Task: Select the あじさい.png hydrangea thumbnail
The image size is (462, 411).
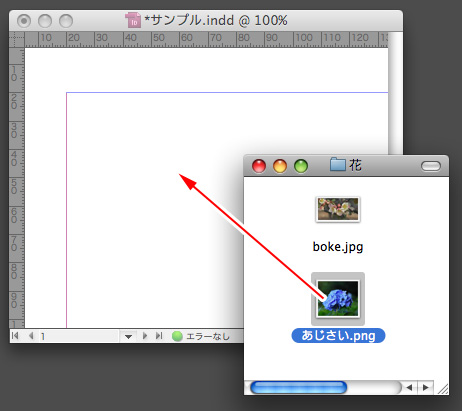Action: 338,298
